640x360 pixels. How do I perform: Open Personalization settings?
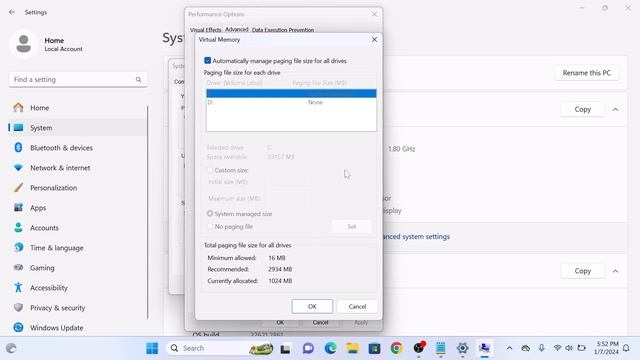coord(78,188)
